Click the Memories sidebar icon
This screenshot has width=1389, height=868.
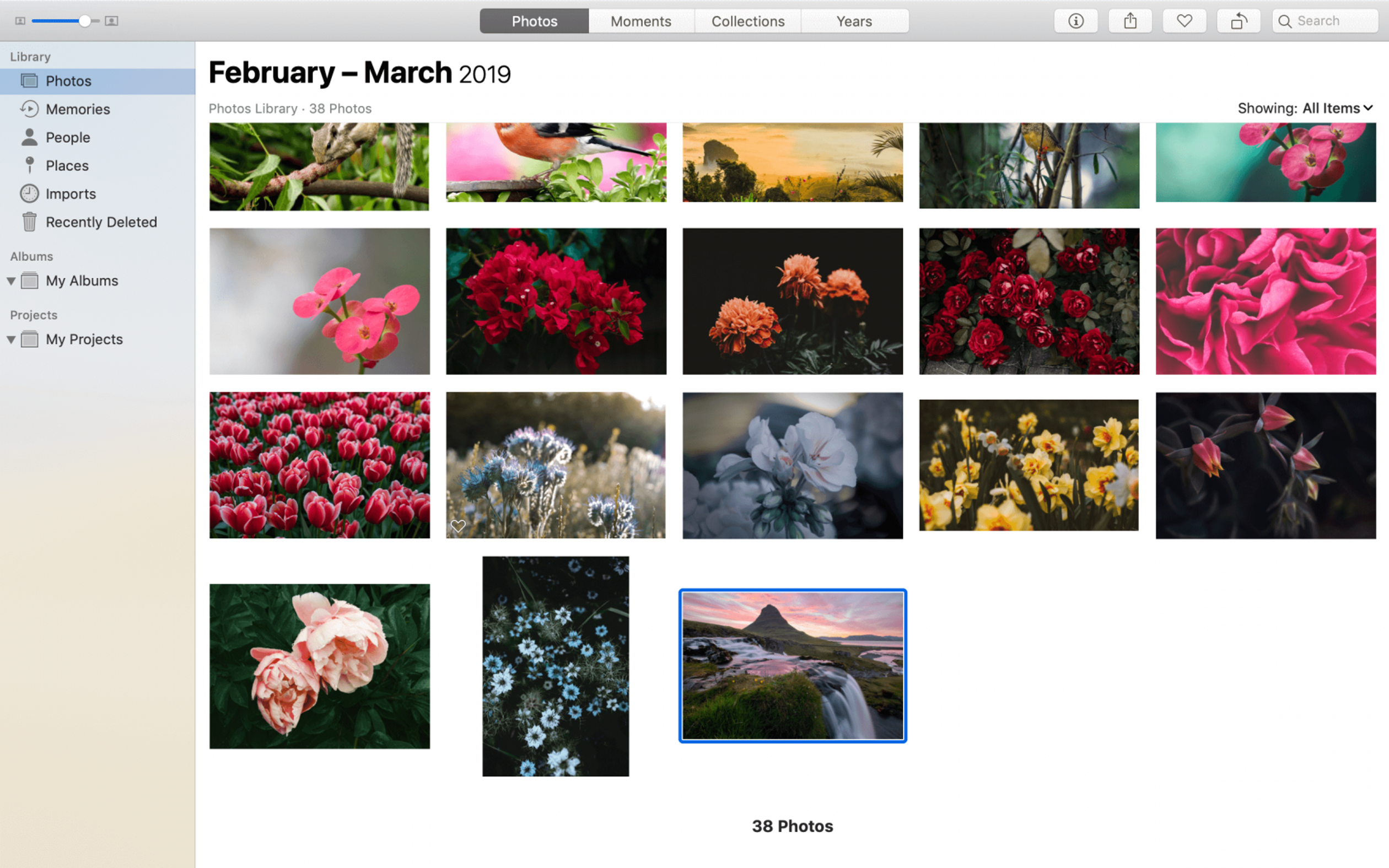(x=27, y=109)
